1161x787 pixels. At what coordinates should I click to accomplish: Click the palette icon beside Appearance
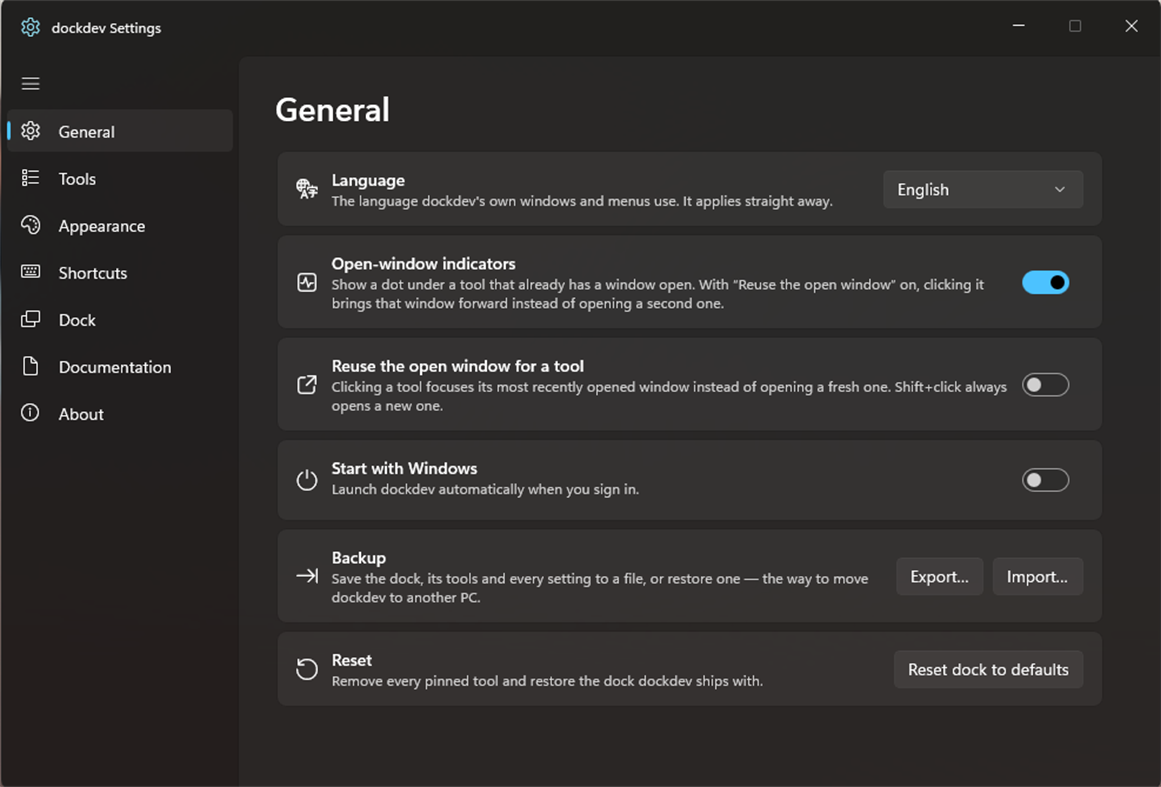click(x=30, y=225)
